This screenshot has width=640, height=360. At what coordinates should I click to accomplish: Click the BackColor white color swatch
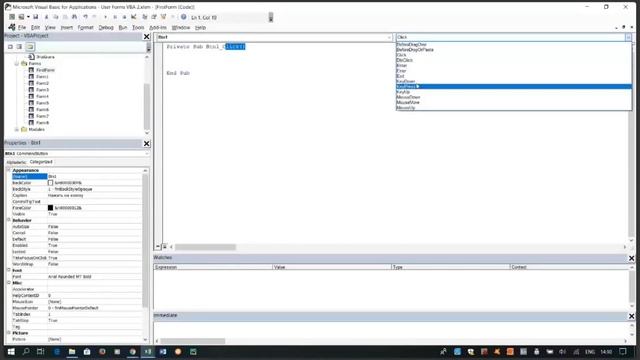pyautogui.click(x=50, y=183)
